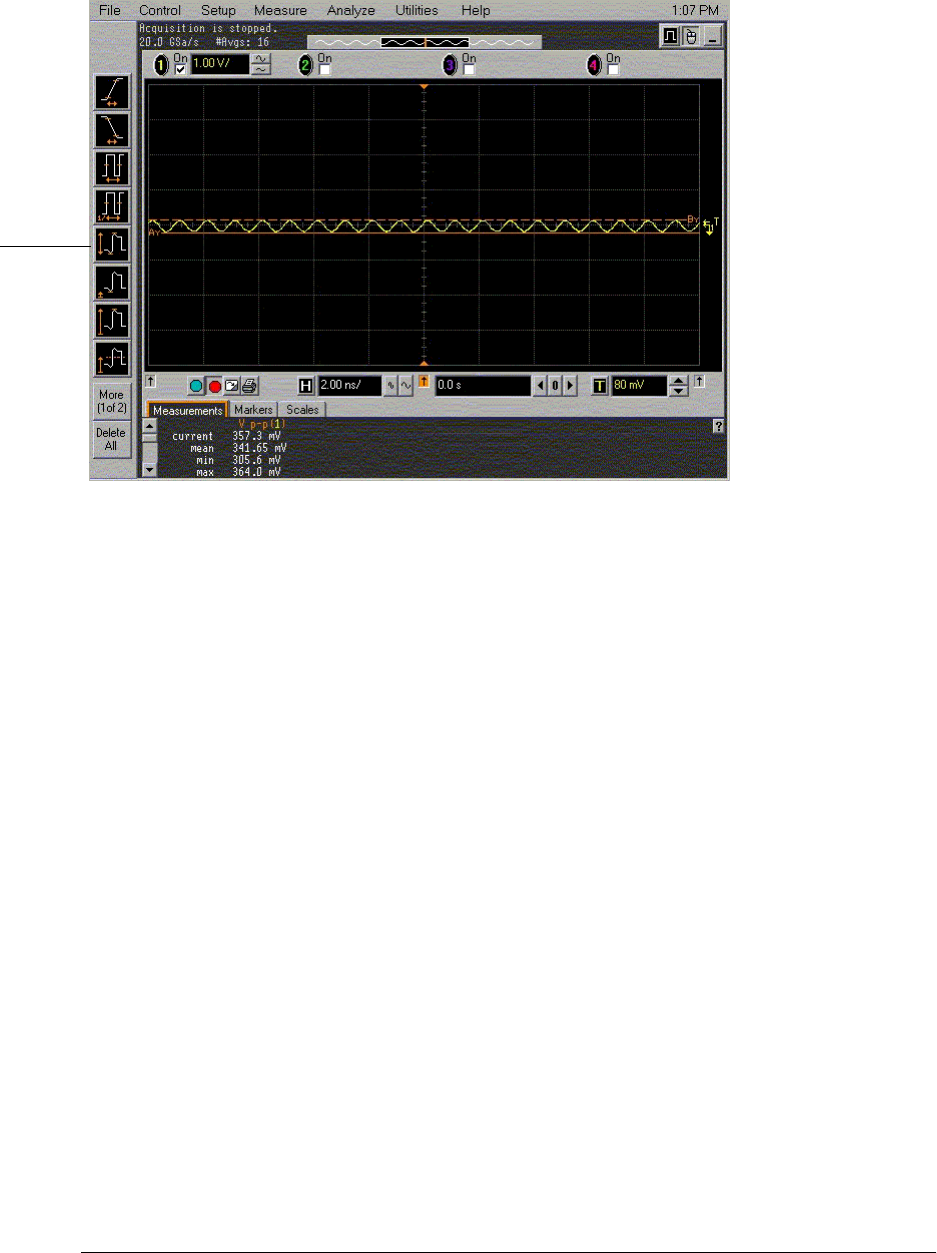Open the Measure menu

280,10
